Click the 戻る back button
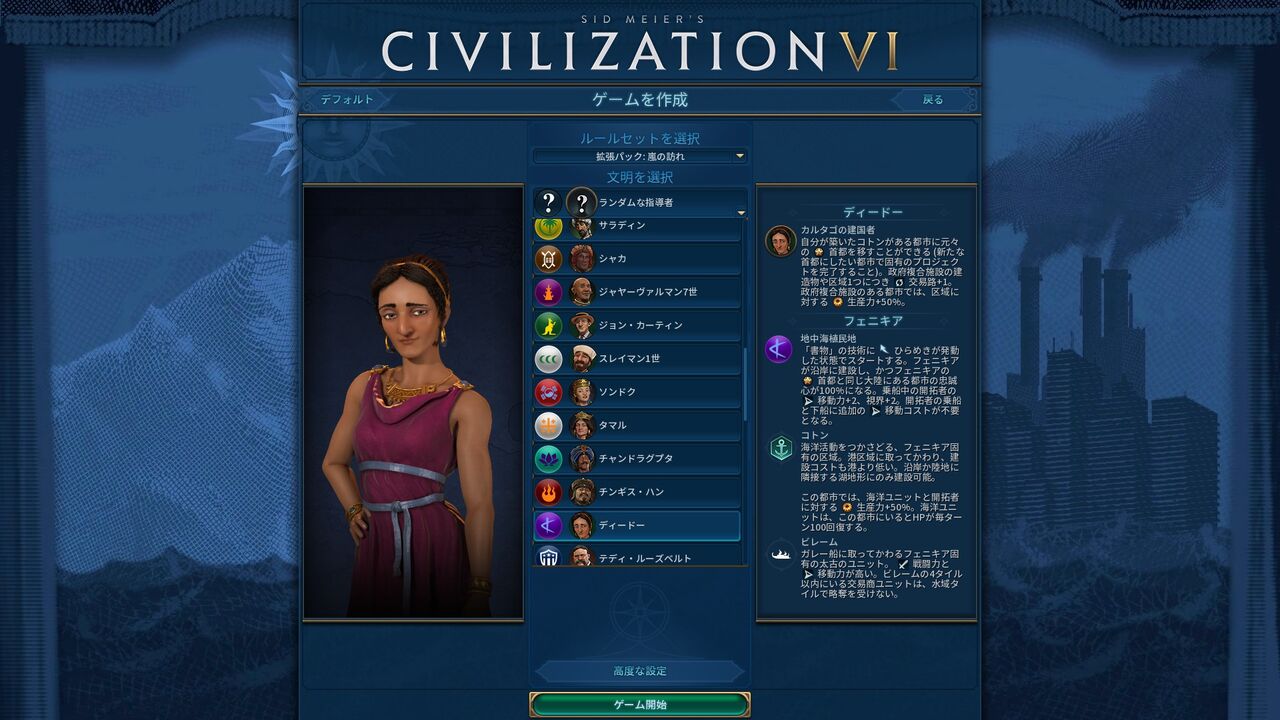This screenshot has width=1280, height=720. (x=933, y=100)
